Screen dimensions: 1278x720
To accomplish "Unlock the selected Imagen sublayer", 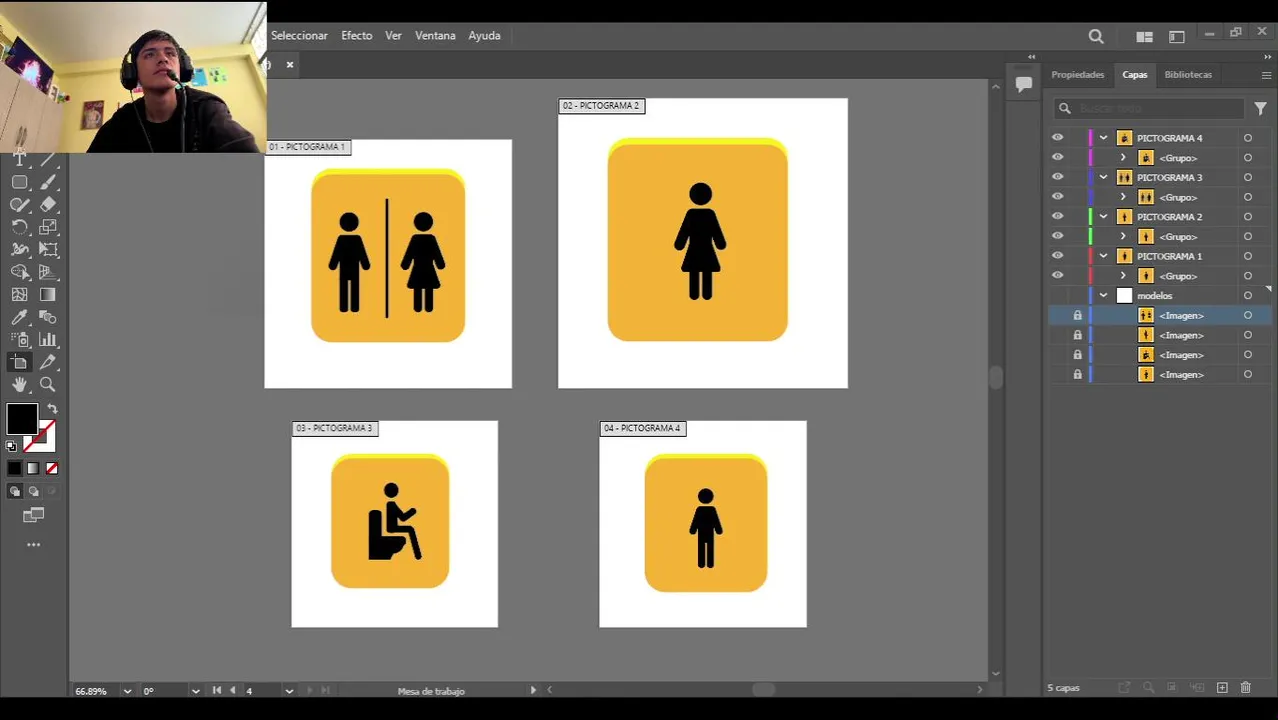I will (1077, 315).
